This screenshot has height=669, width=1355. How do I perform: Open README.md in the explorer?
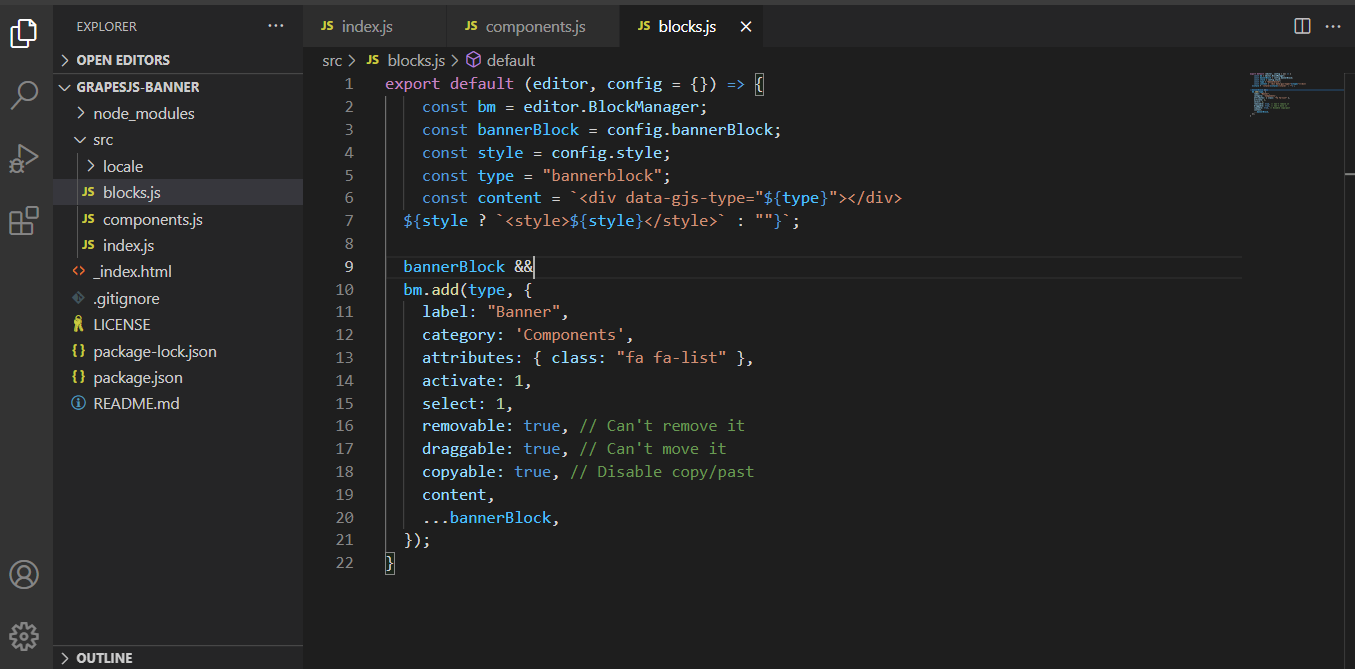(178, 404)
